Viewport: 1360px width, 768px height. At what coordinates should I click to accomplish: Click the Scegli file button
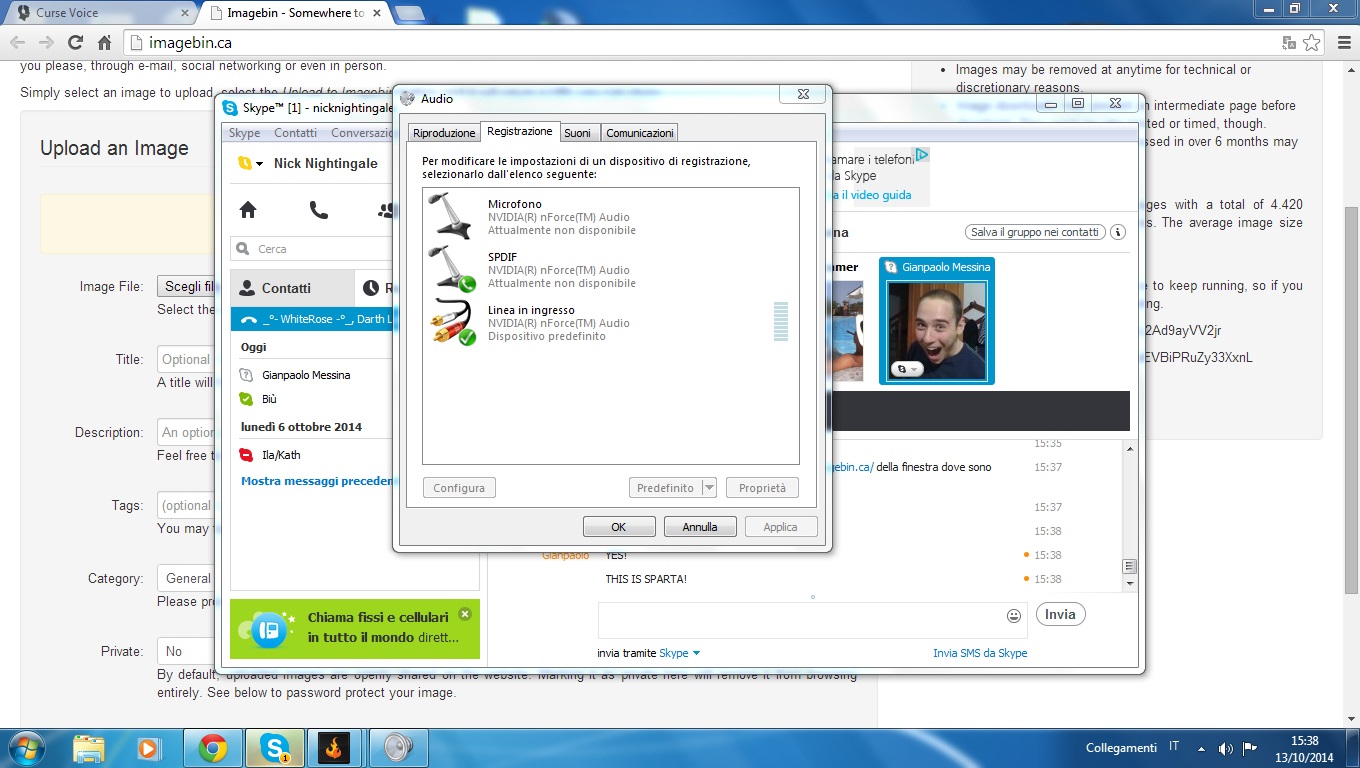[187, 286]
